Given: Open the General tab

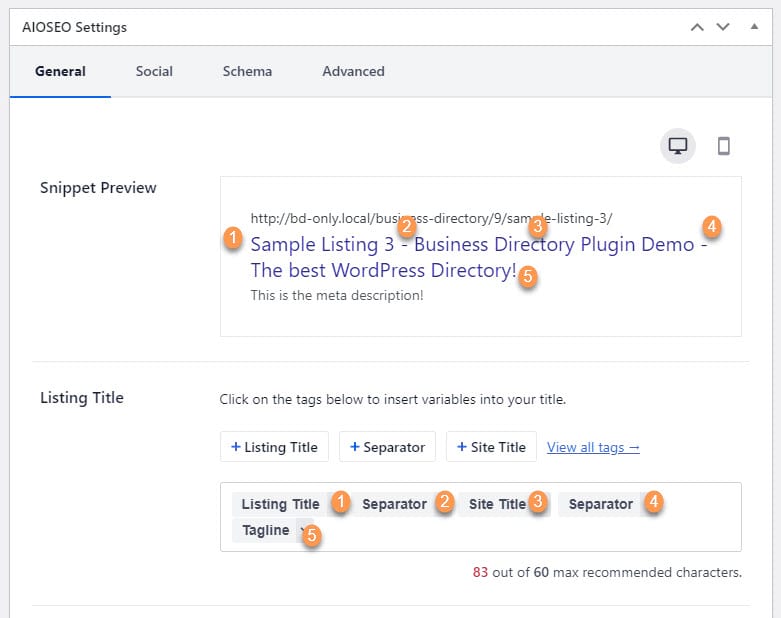Looking at the screenshot, I should (x=60, y=71).
